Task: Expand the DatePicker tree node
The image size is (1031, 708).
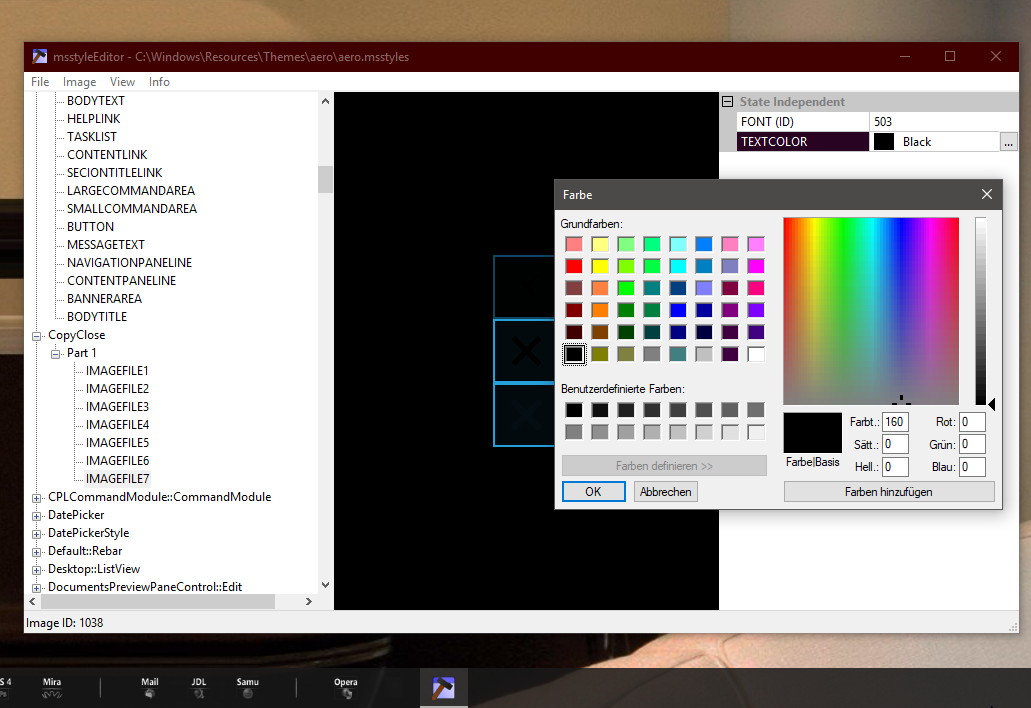Action: tap(37, 516)
